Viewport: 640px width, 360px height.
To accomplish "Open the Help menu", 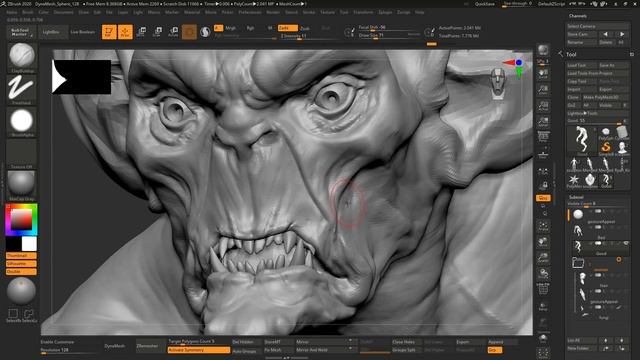I will [x=419, y=13].
